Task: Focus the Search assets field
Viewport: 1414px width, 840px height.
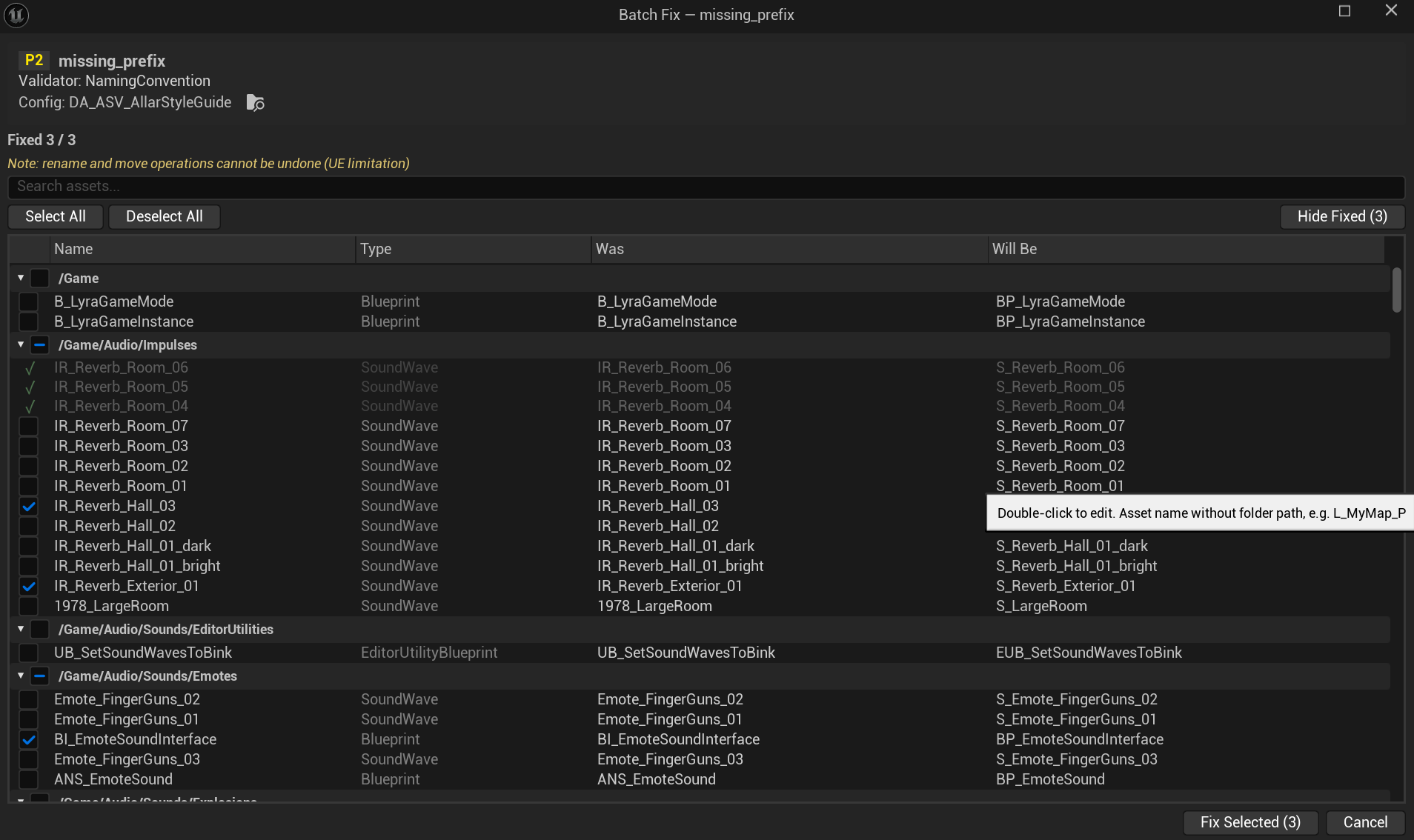Action: pyautogui.click(x=706, y=187)
